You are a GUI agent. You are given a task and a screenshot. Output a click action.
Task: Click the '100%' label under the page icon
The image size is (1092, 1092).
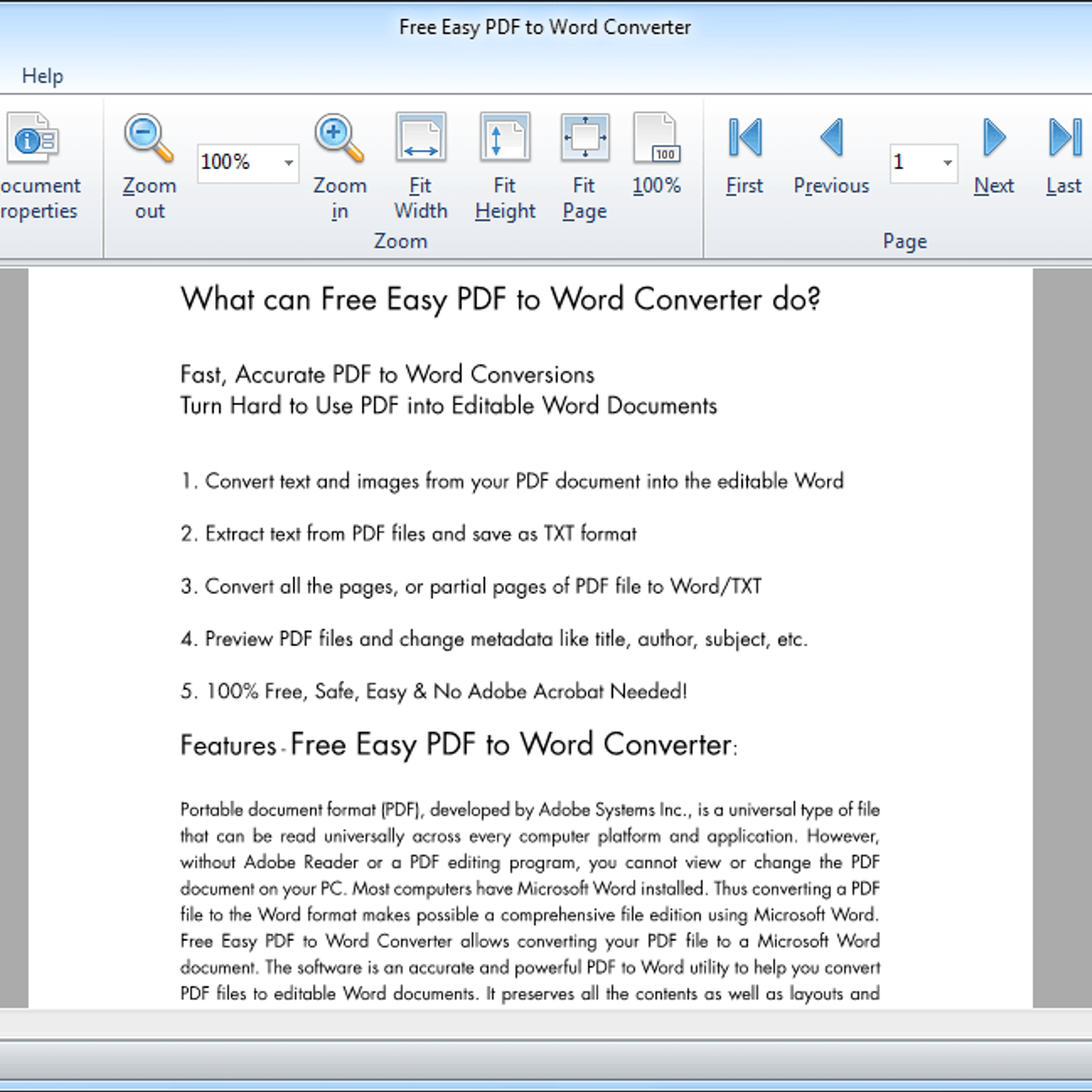(x=657, y=186)
